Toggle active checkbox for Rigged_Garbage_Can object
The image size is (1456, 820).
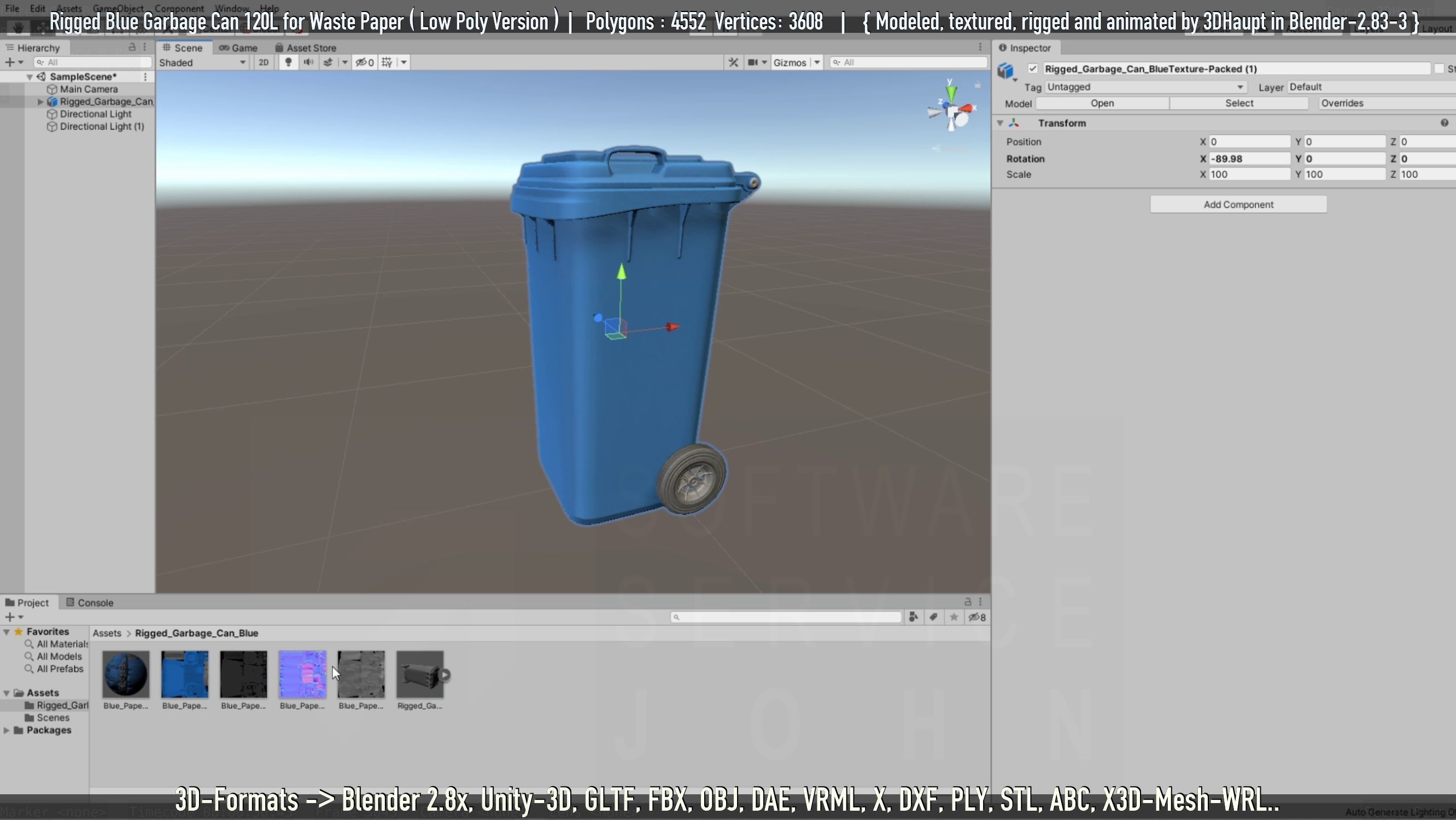click(x=1033, y=69)
